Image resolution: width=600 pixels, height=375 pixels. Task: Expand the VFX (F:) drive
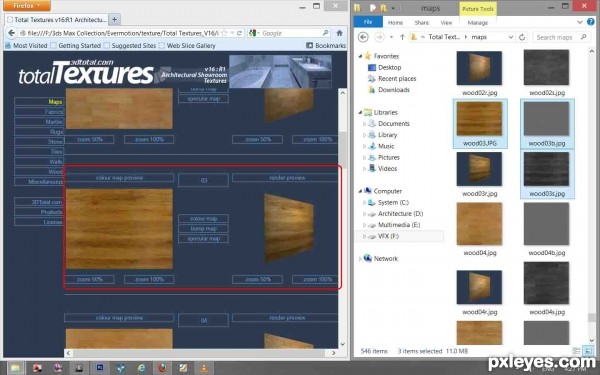click(364, 236)
